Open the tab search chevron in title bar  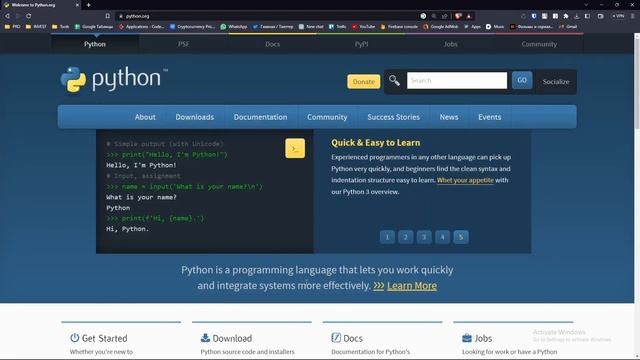586,5
